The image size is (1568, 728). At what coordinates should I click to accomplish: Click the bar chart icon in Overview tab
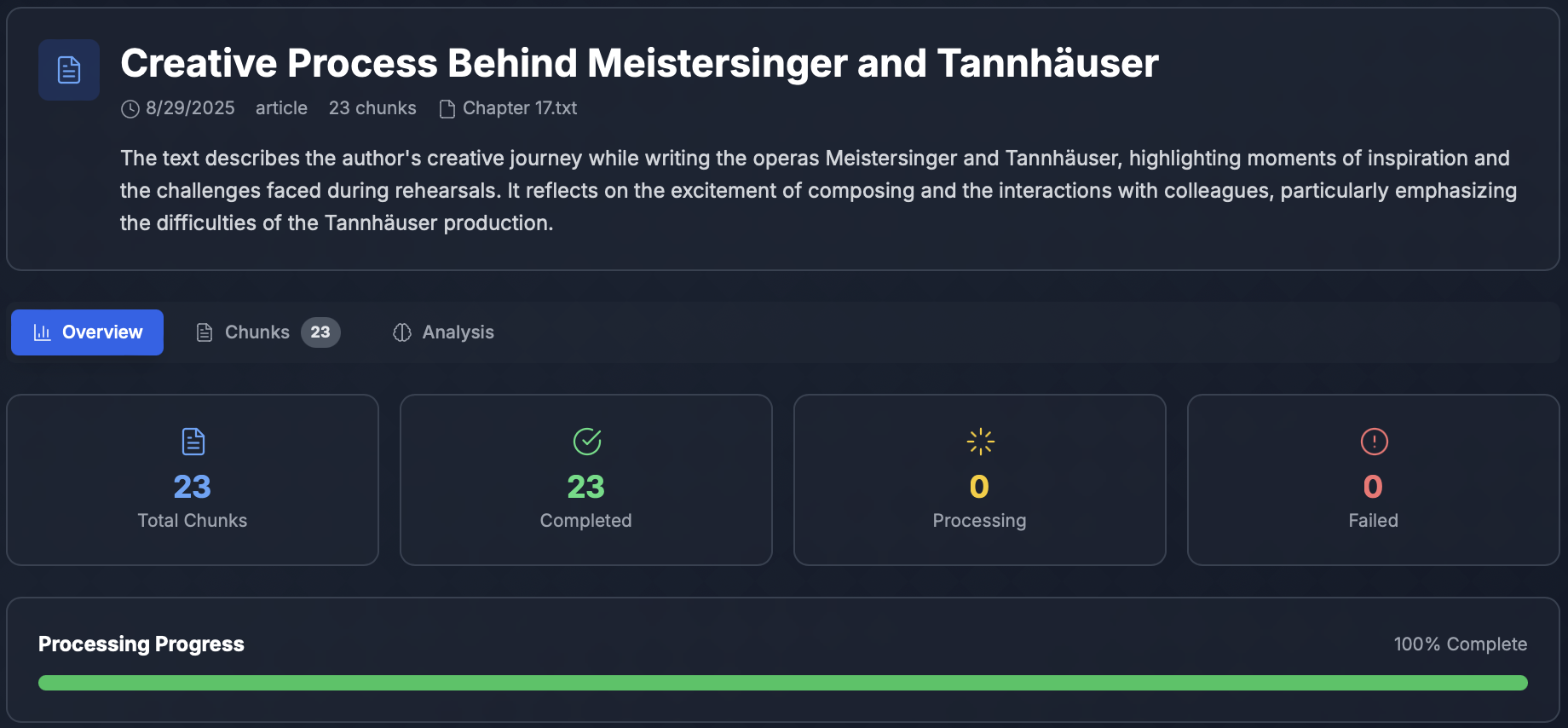pyautogui.click(x=42, y=332)
